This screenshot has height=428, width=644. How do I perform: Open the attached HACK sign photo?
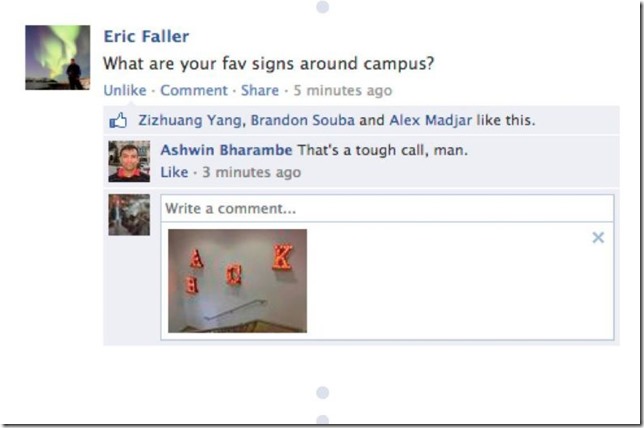(x=238, y=280)
